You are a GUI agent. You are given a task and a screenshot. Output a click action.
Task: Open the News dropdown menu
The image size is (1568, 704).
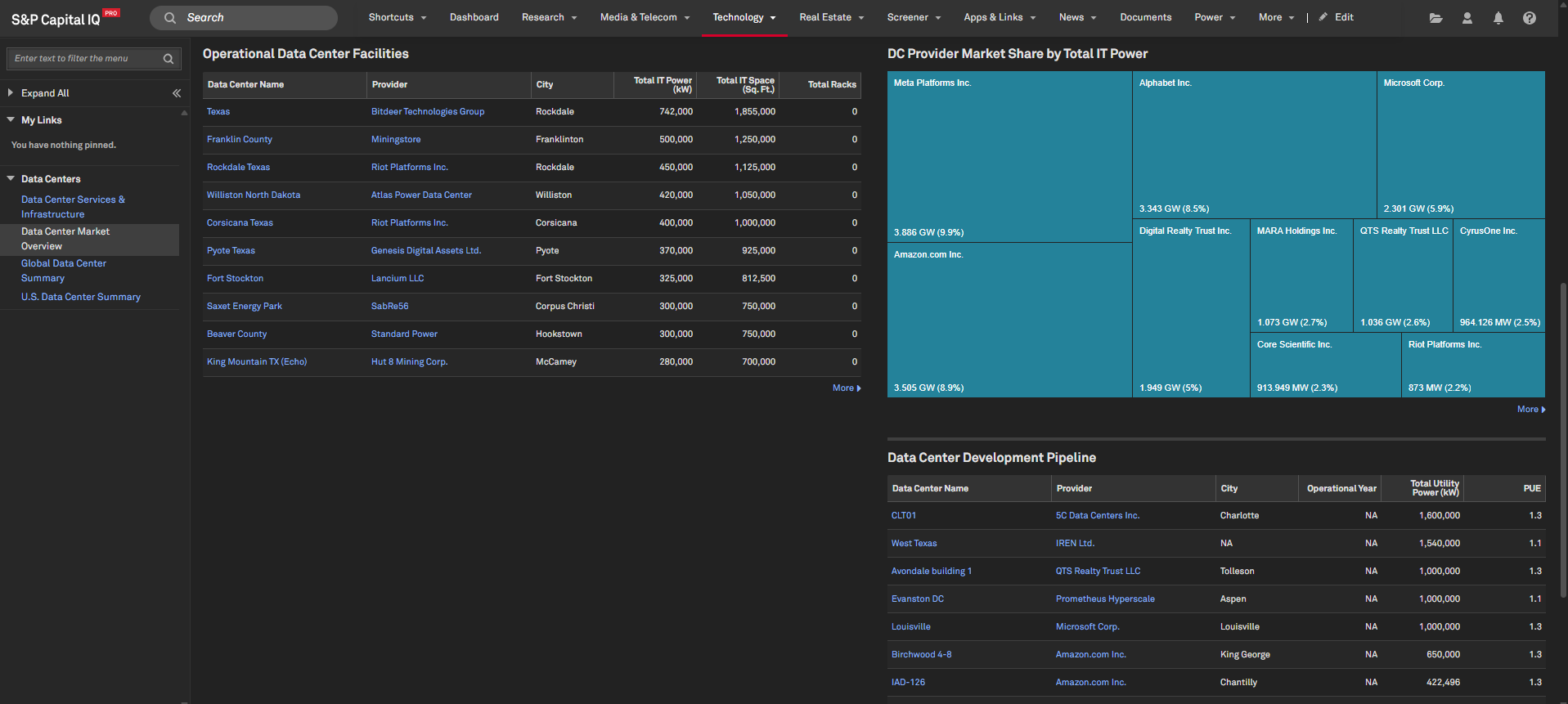[1077, 17]
